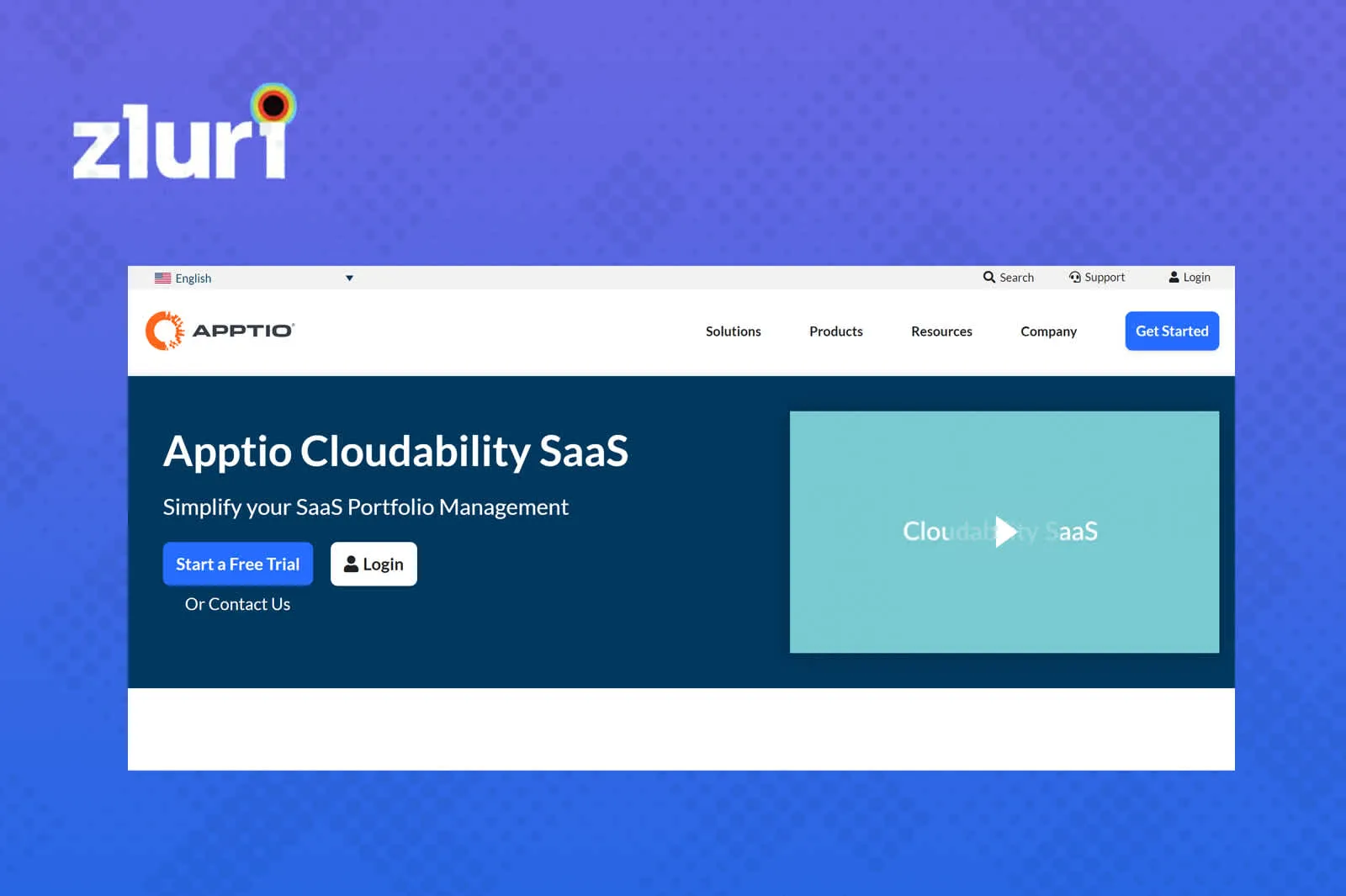This screenshot has width=1346, height=896.
Task: Click the Apptio logo
Action: coord(220,331)
